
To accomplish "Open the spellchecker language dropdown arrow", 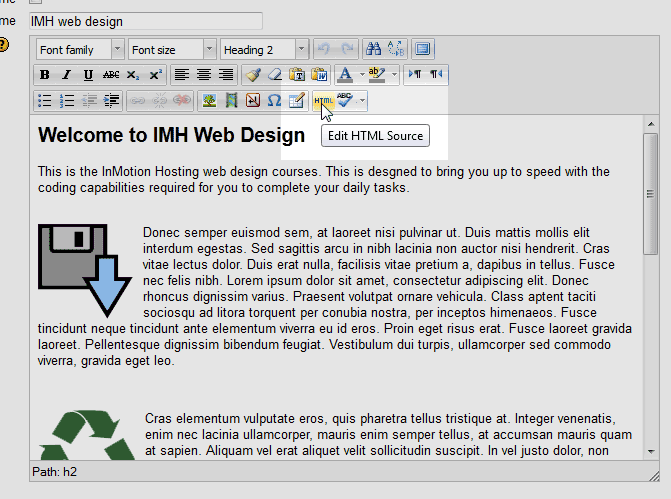I will (x=362, y=101).
